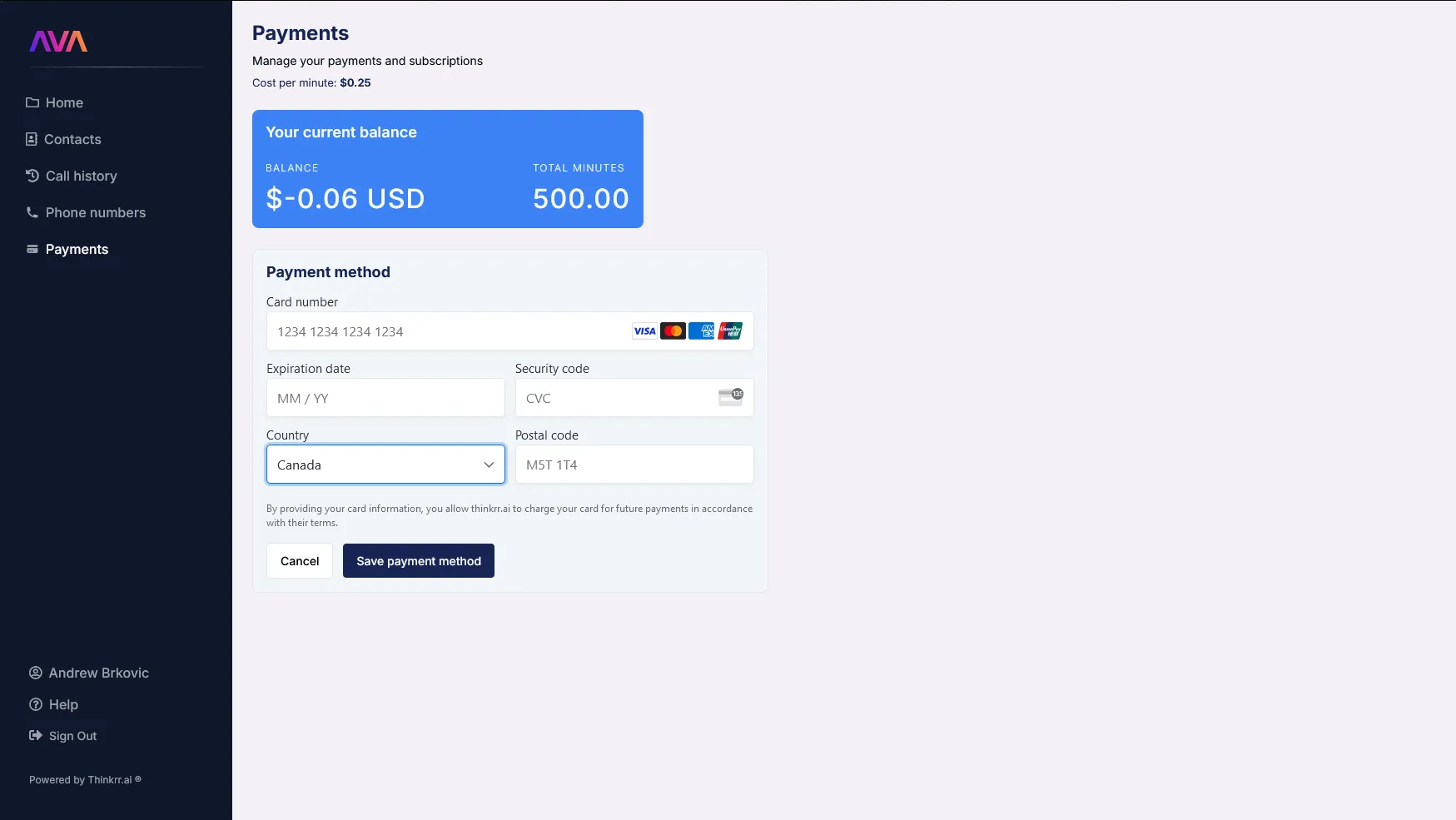Click the Visa card brand icon
The image size is (1456, 820).
[x=644, y=331]
